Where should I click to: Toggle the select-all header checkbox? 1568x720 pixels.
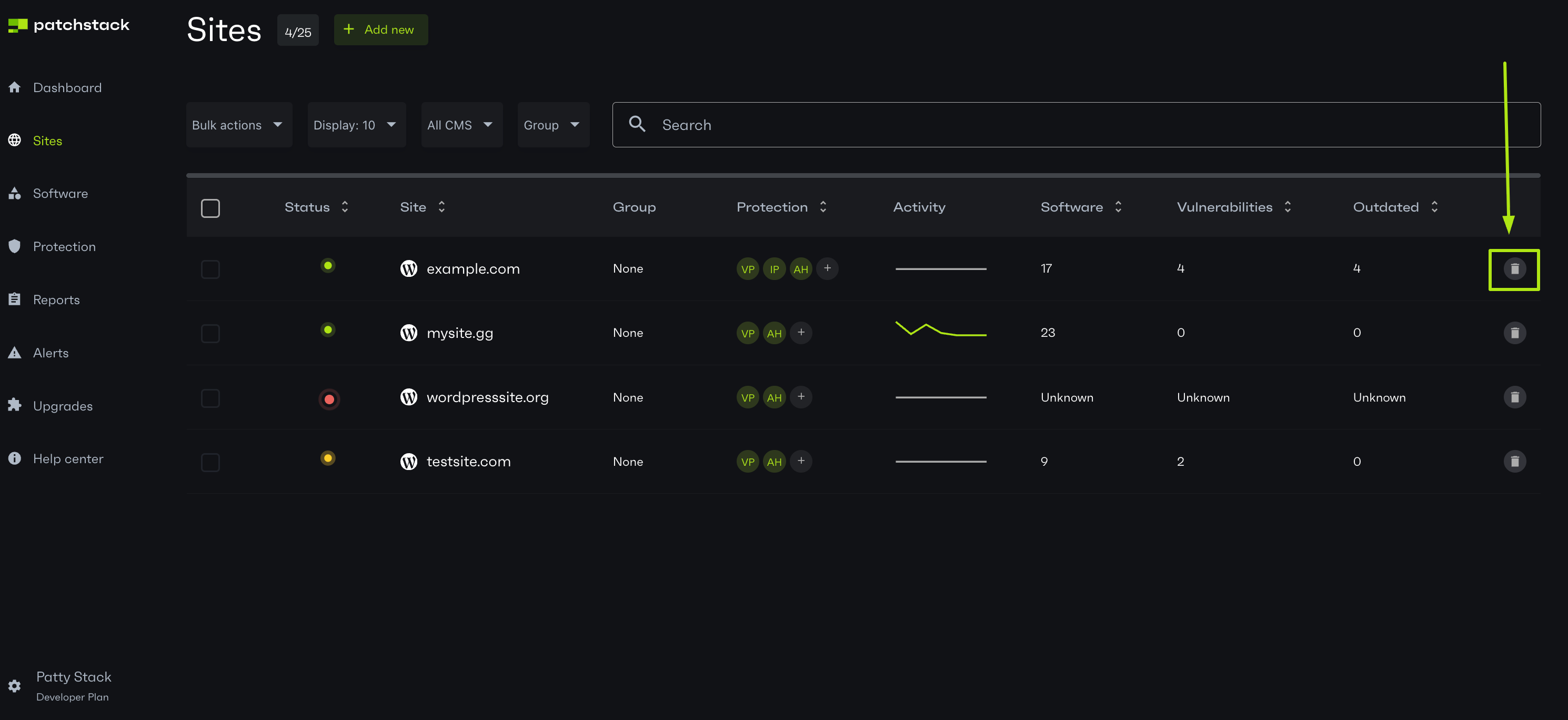(x=210, y=208)
